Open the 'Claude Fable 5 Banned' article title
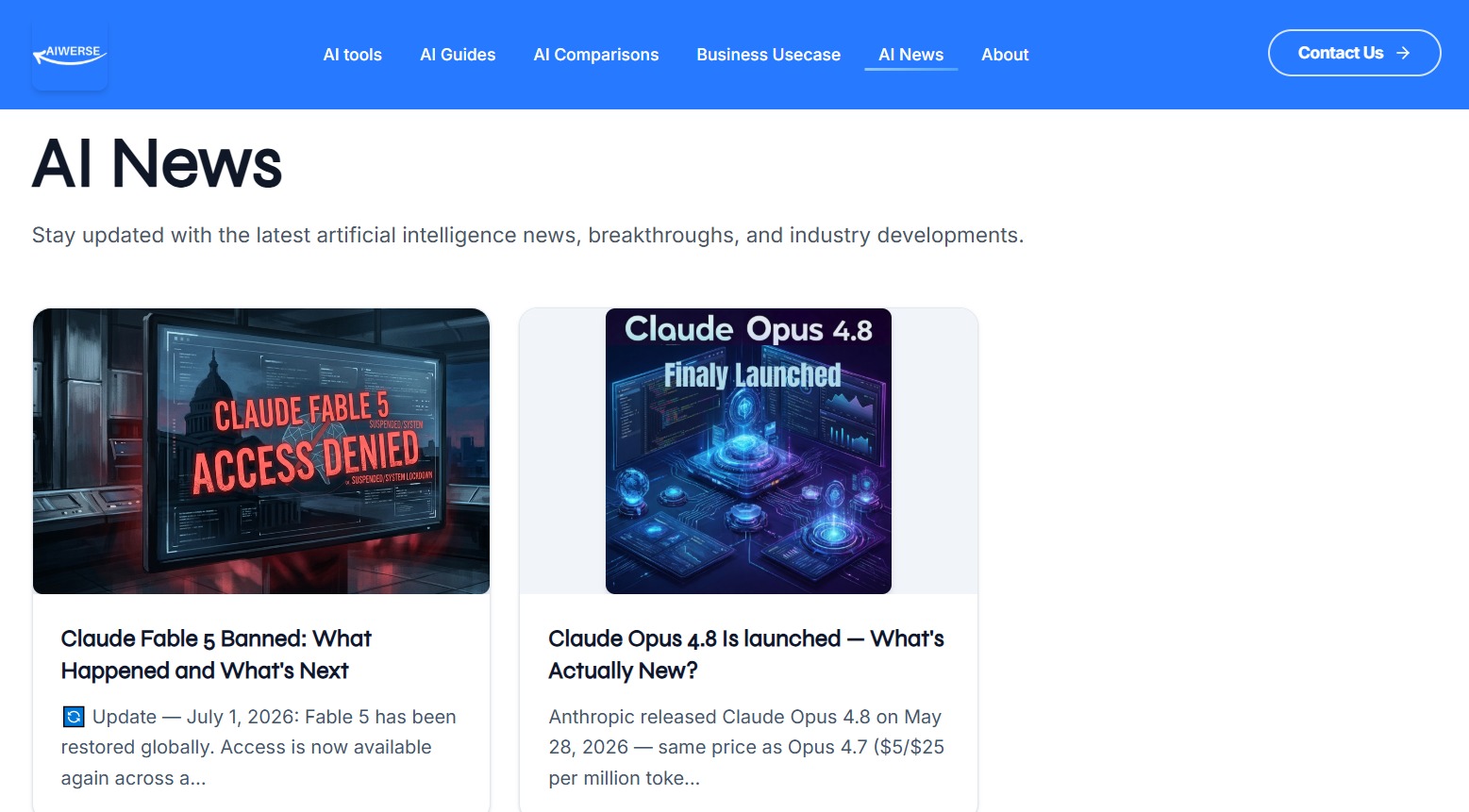This screenshot has width=1469, height=812. pos(217,655)
